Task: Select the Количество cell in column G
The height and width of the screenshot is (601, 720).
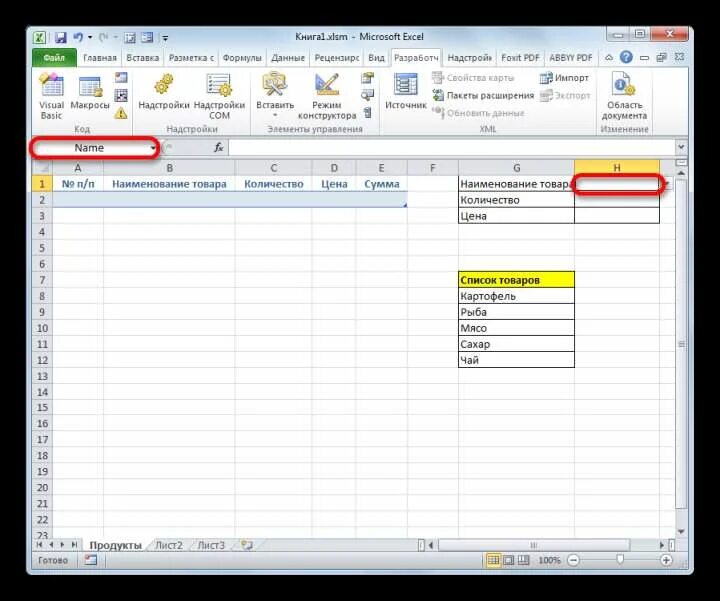Action: (516, 200)
